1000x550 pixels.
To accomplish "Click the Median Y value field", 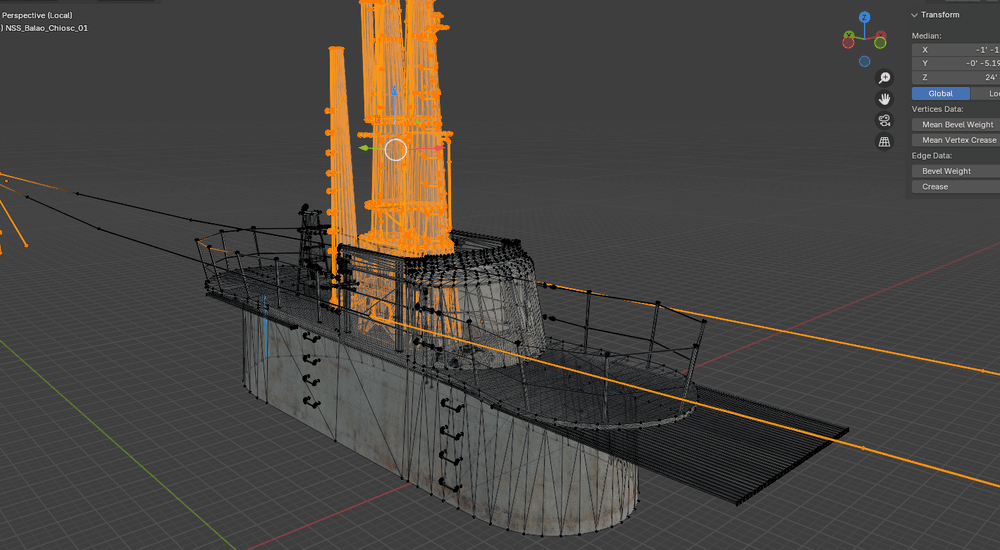I will tap(956, 63).
